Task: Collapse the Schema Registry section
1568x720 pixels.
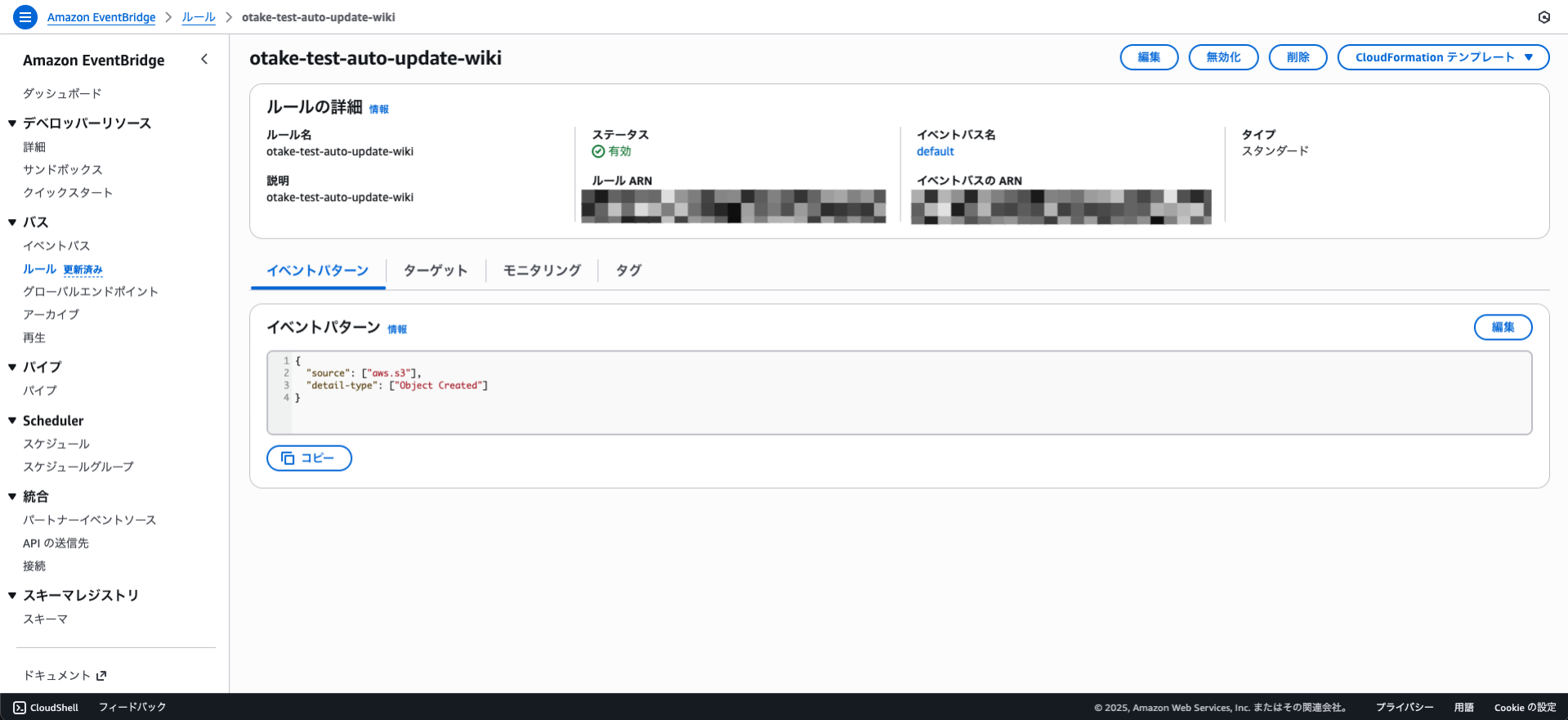Action: (x=12, y=596)
